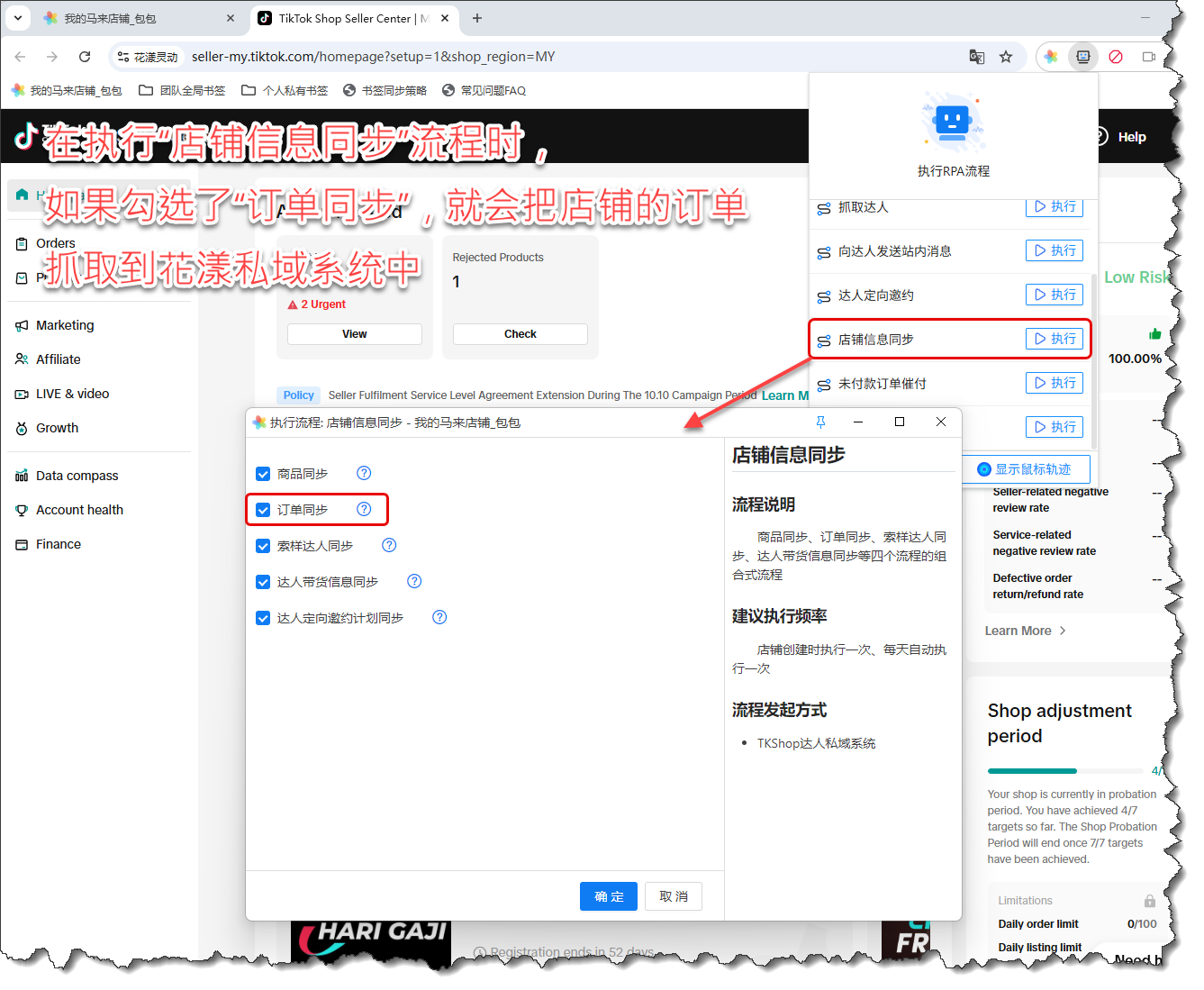Open the tab search dropdown arrow
The image size is (1204, 990).
(x=18, y=18)
